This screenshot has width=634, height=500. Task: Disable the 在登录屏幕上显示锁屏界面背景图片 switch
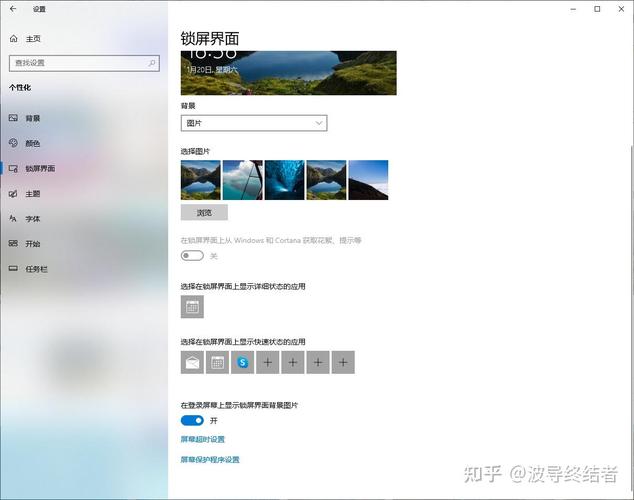pyautogui.click(x=192, y=421)
